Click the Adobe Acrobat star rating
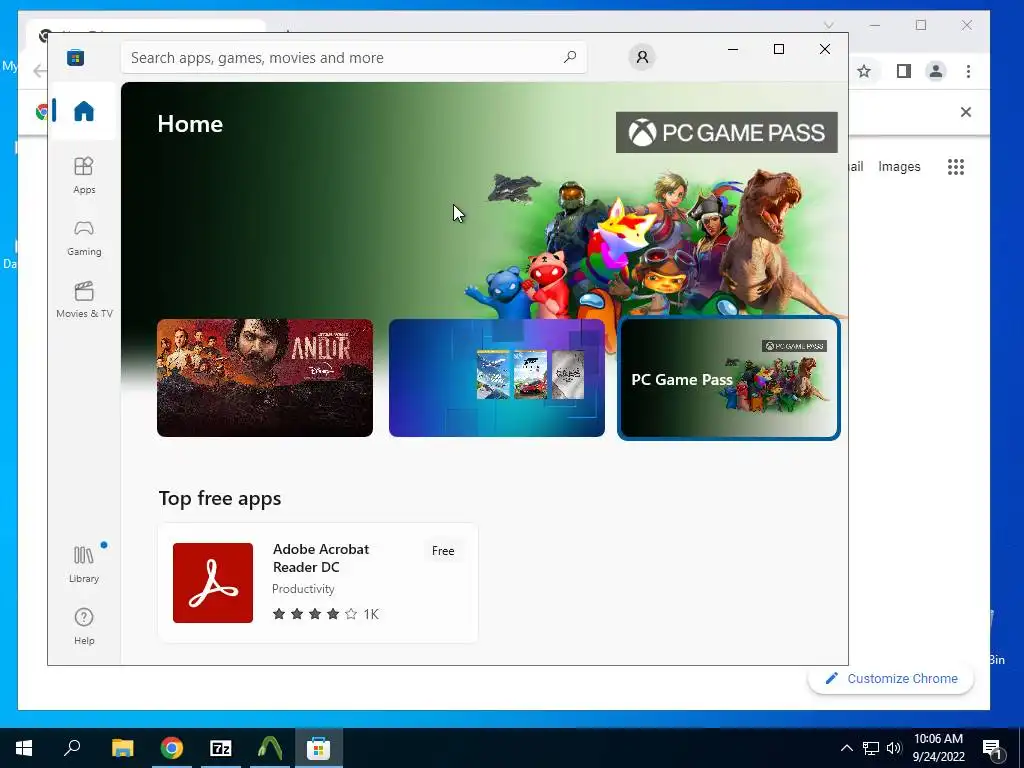The image size is (1024, 768). 315,614
